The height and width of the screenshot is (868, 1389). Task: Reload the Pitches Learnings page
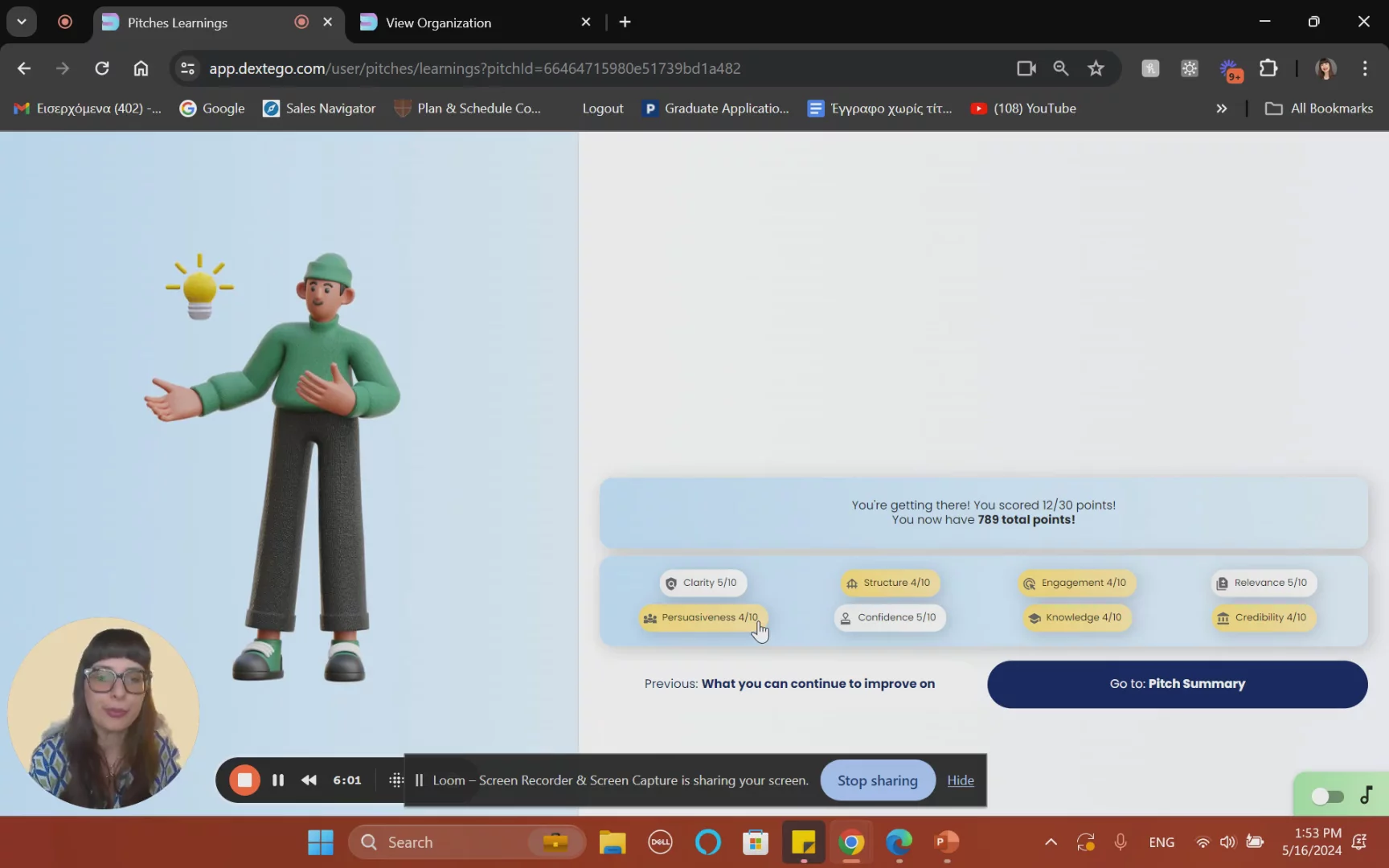102,68
